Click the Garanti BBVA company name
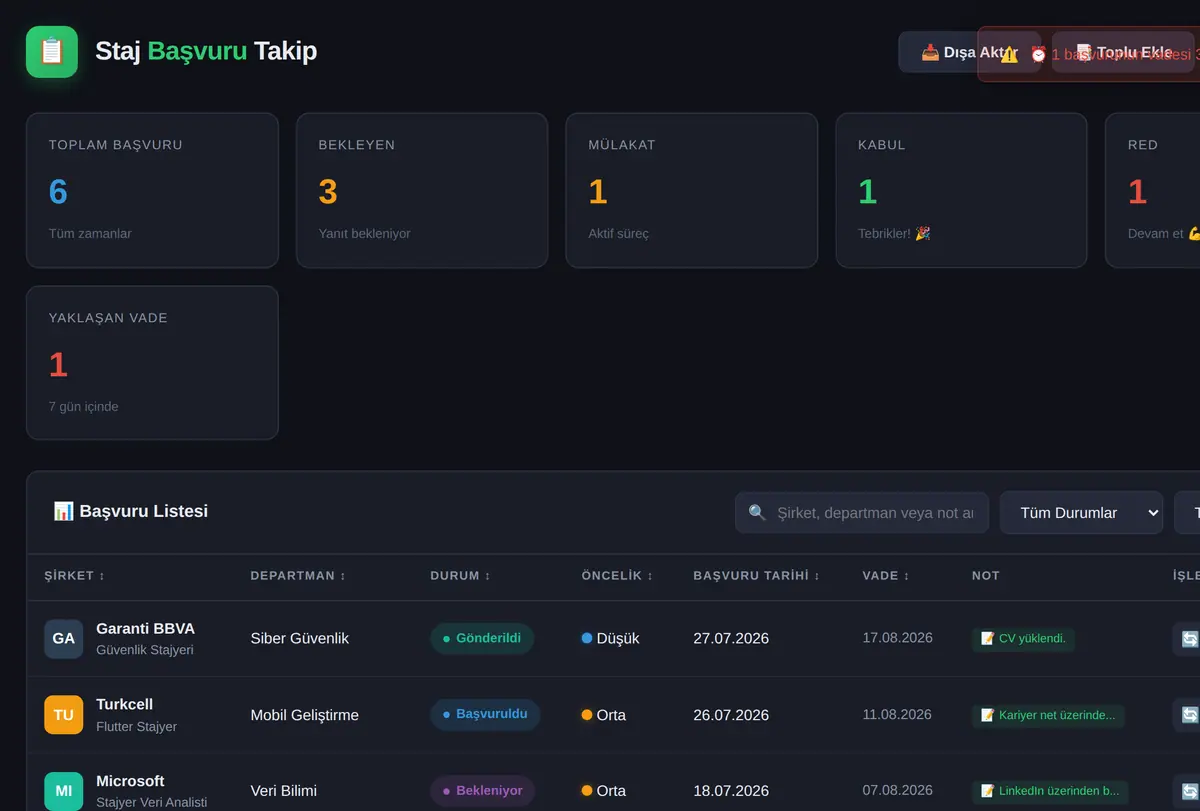This screenshot has width=1200, height=811. point(145,629)
